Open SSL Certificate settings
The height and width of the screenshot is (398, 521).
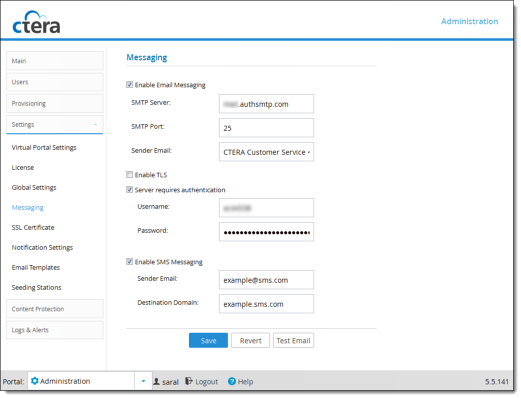point(33,227)
